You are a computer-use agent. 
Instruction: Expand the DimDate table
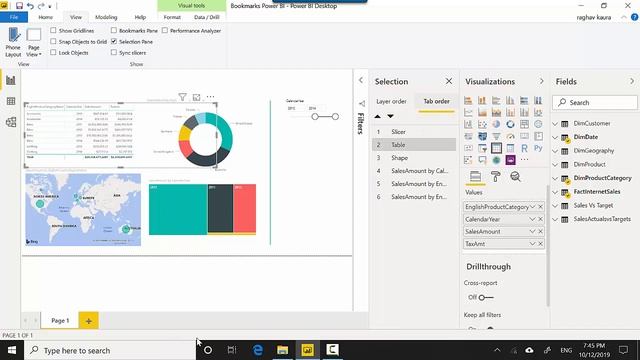pos(555,137)
